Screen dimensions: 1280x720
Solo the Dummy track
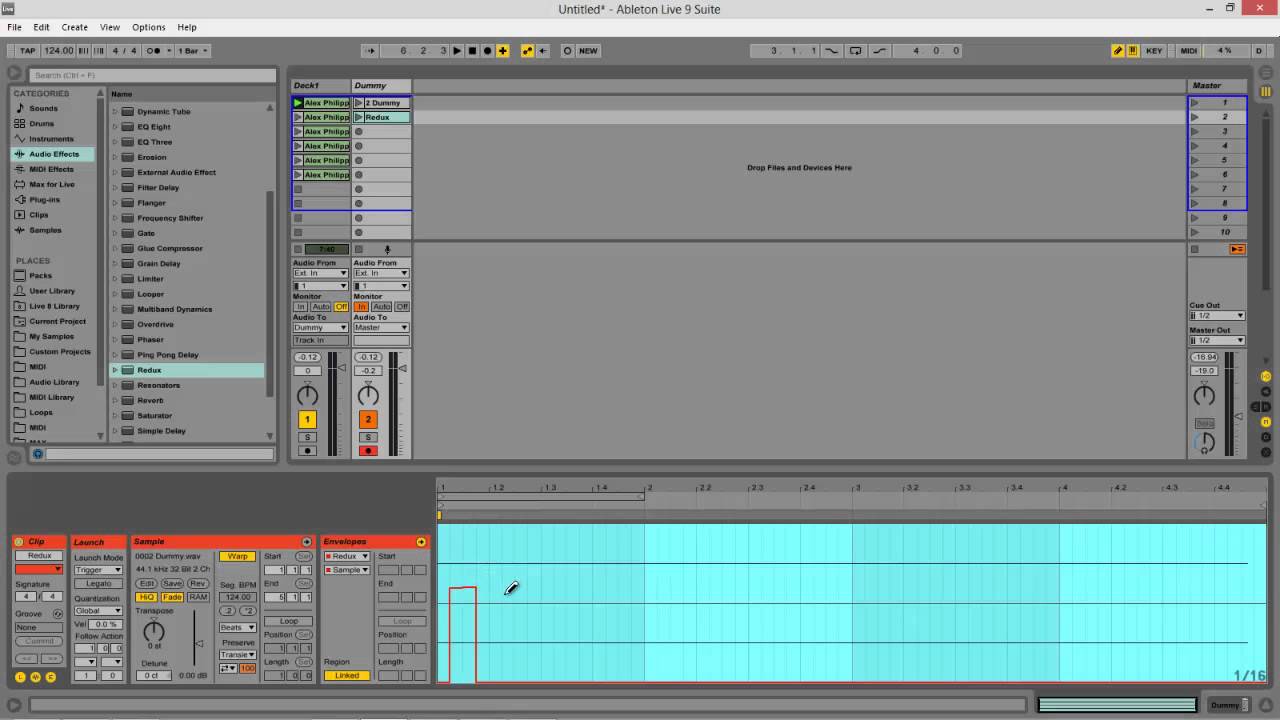pyautogui.click(x=368, y=437)
